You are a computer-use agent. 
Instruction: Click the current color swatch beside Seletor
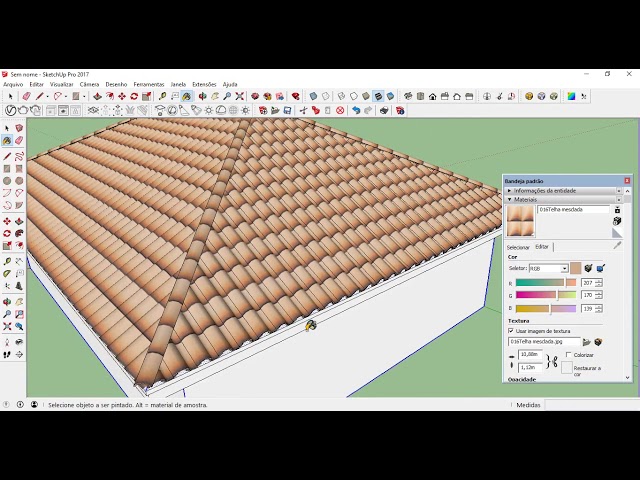[576, 268]
